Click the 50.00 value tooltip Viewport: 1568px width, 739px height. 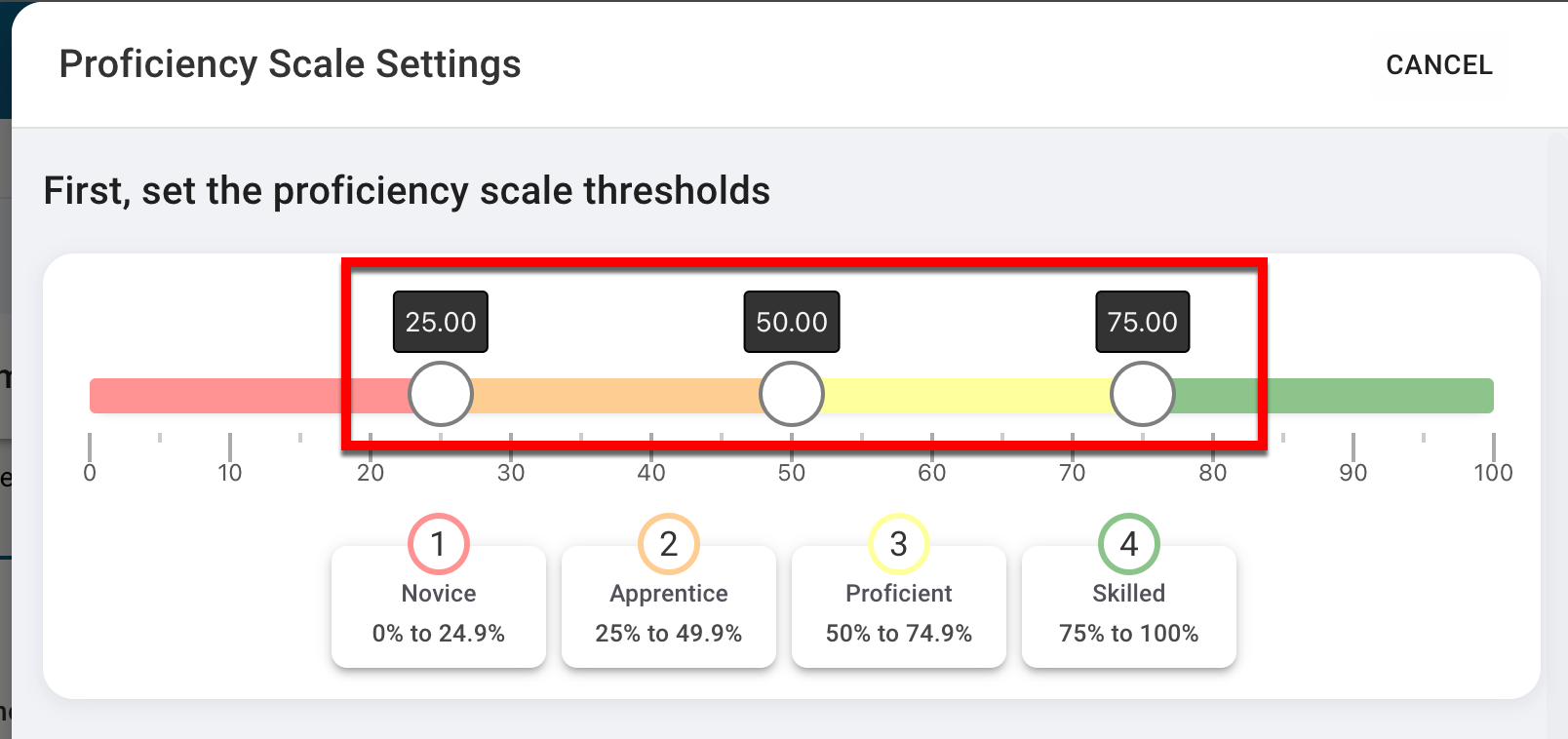point(792,322)
